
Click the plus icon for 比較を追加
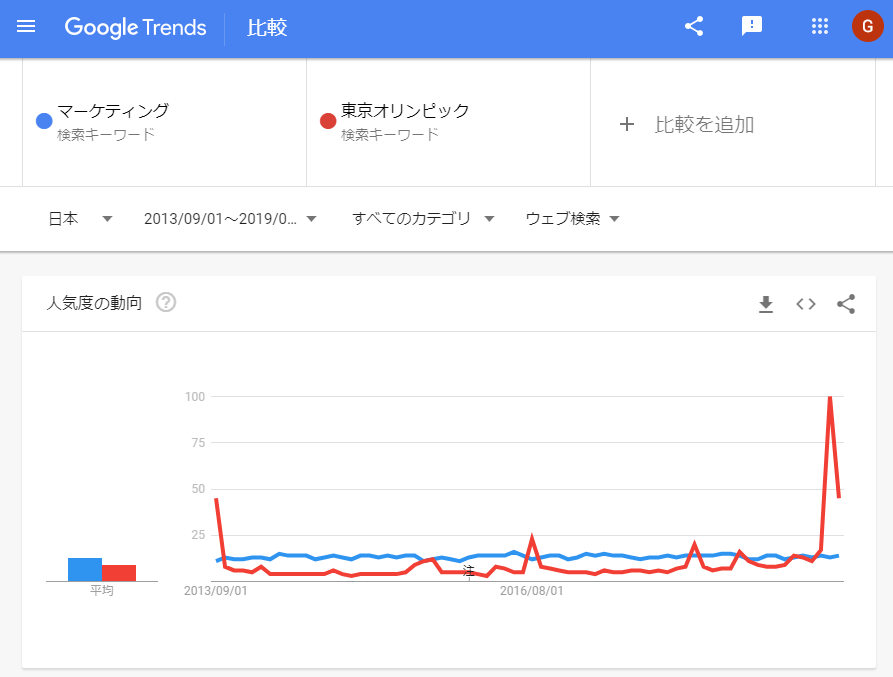[x=627, y=124]
